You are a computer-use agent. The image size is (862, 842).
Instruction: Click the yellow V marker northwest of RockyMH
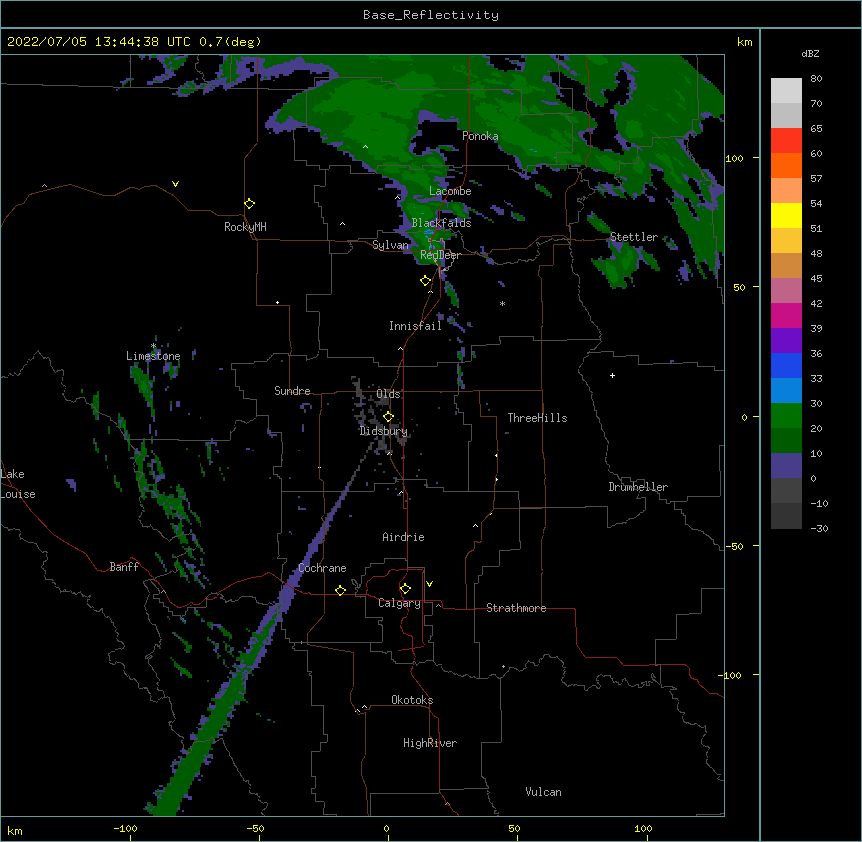pyautogui.click(x=175, y=184)
